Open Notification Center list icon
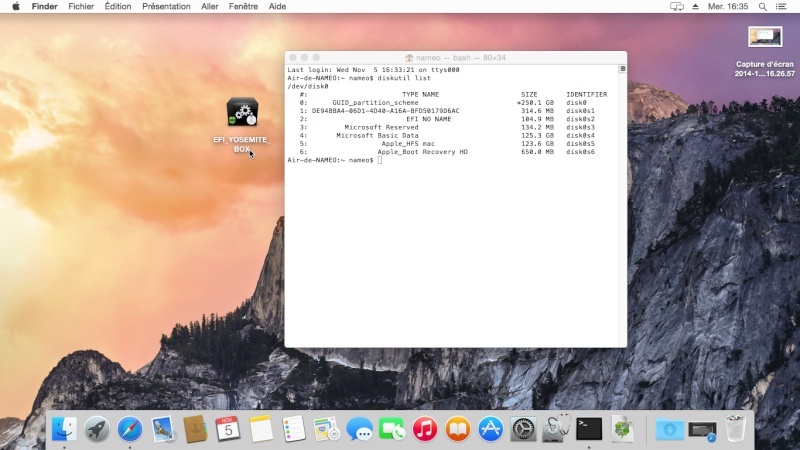Viewport: 800px width, 450px height. tap(781, 7)
